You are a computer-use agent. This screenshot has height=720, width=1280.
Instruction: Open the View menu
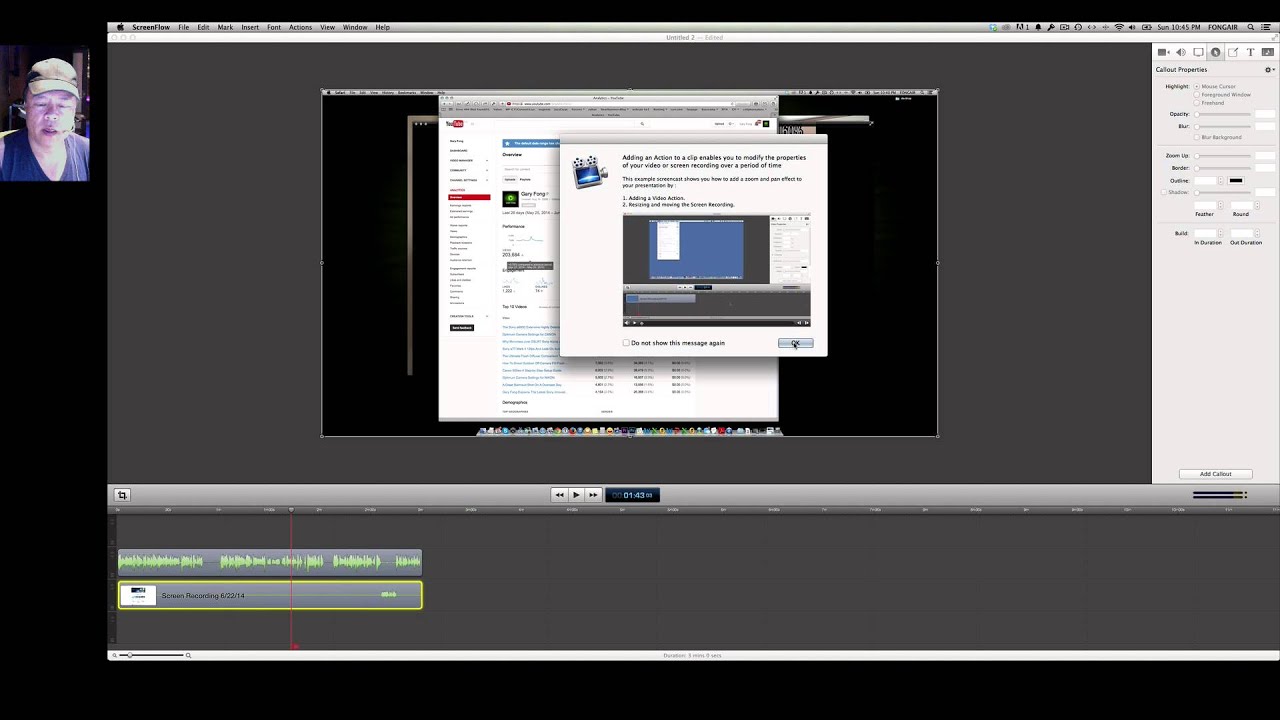coord(327,27)
